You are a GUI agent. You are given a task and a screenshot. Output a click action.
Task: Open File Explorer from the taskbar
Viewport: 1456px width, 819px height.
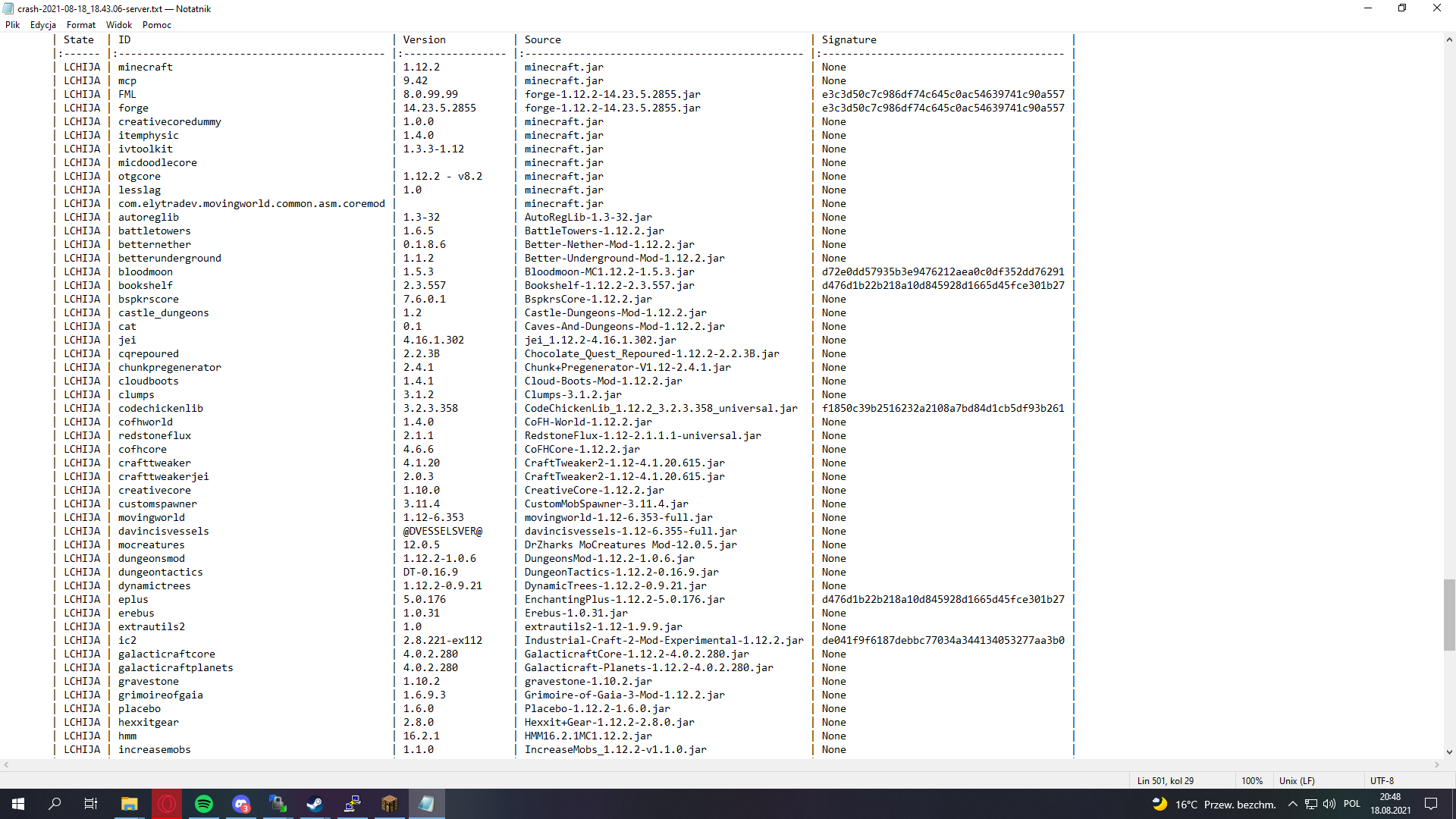[130, 804]
